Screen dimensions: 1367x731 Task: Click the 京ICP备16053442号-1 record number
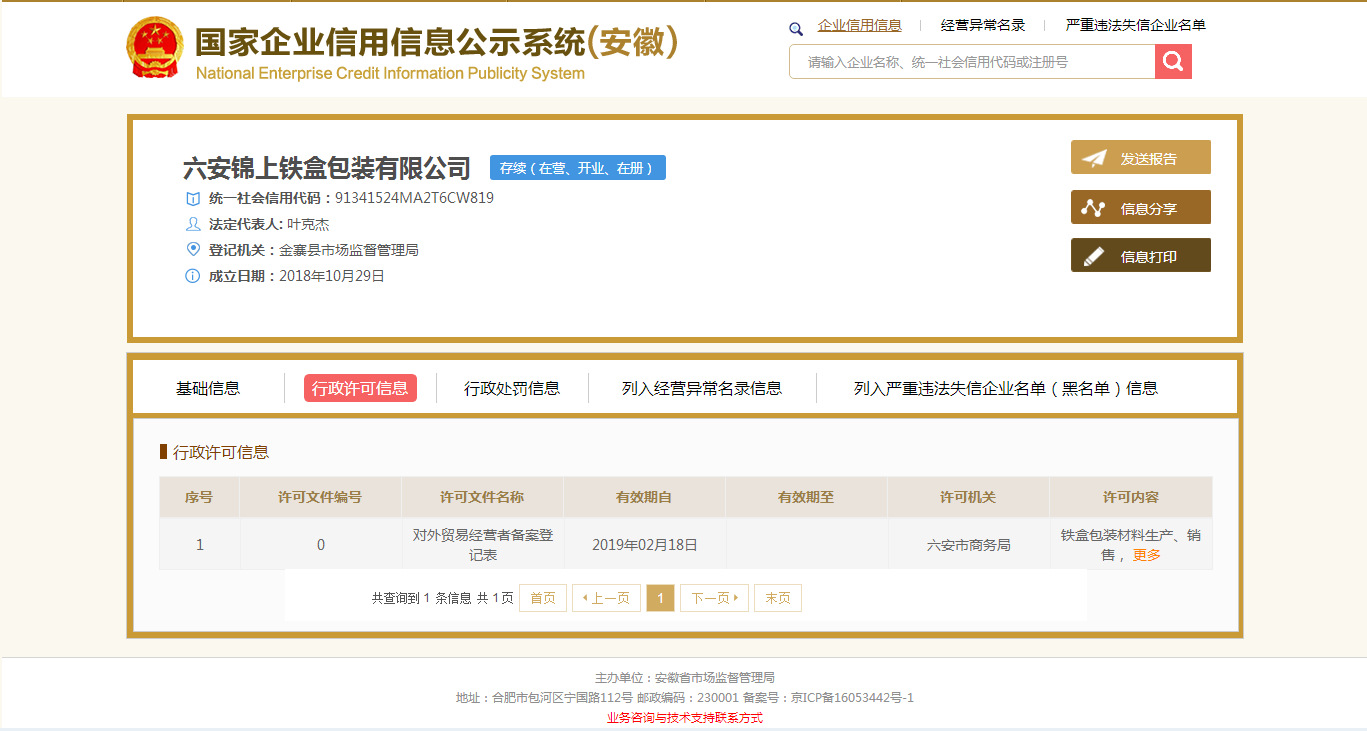coord(852,698)
